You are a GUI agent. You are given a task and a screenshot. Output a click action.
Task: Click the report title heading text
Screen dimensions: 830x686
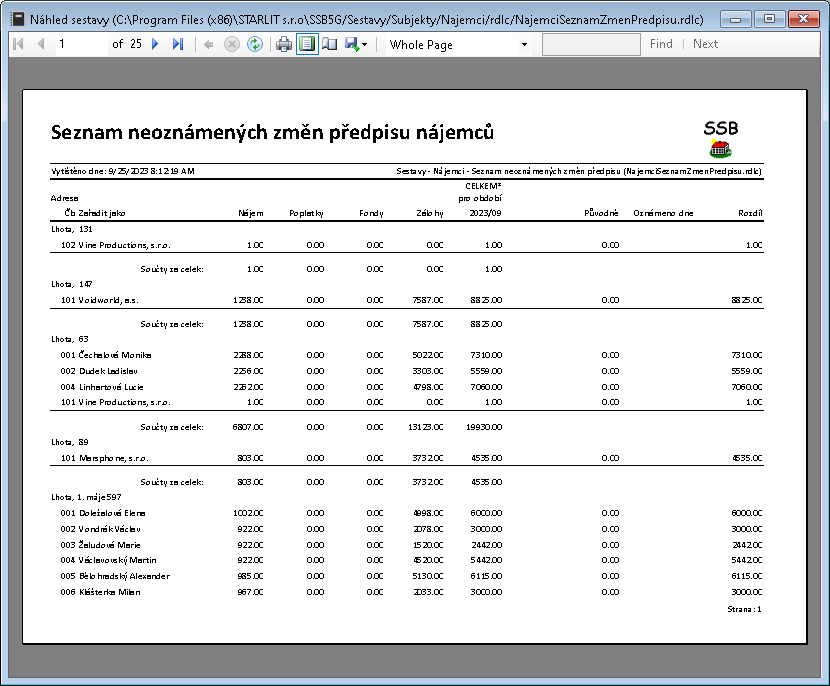click(272, 133)
